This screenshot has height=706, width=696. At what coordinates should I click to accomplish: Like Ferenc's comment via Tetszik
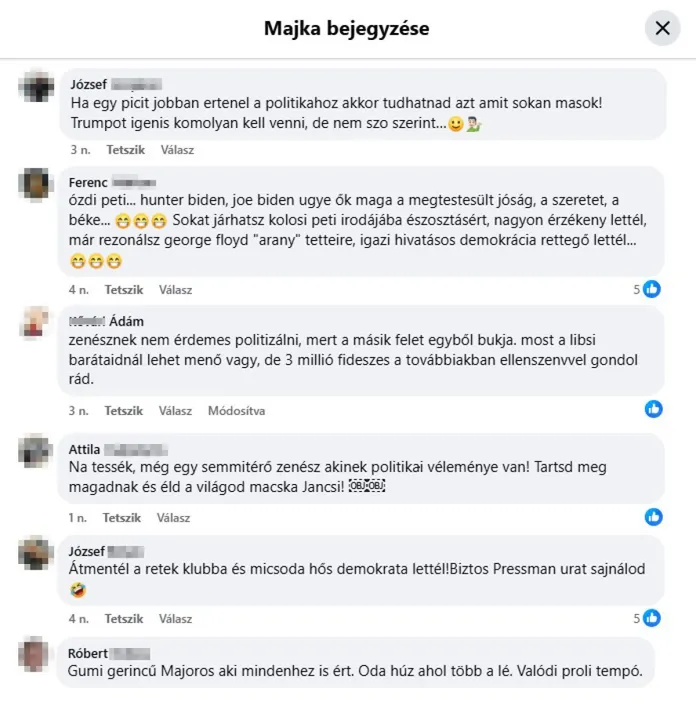pos(124,290)
